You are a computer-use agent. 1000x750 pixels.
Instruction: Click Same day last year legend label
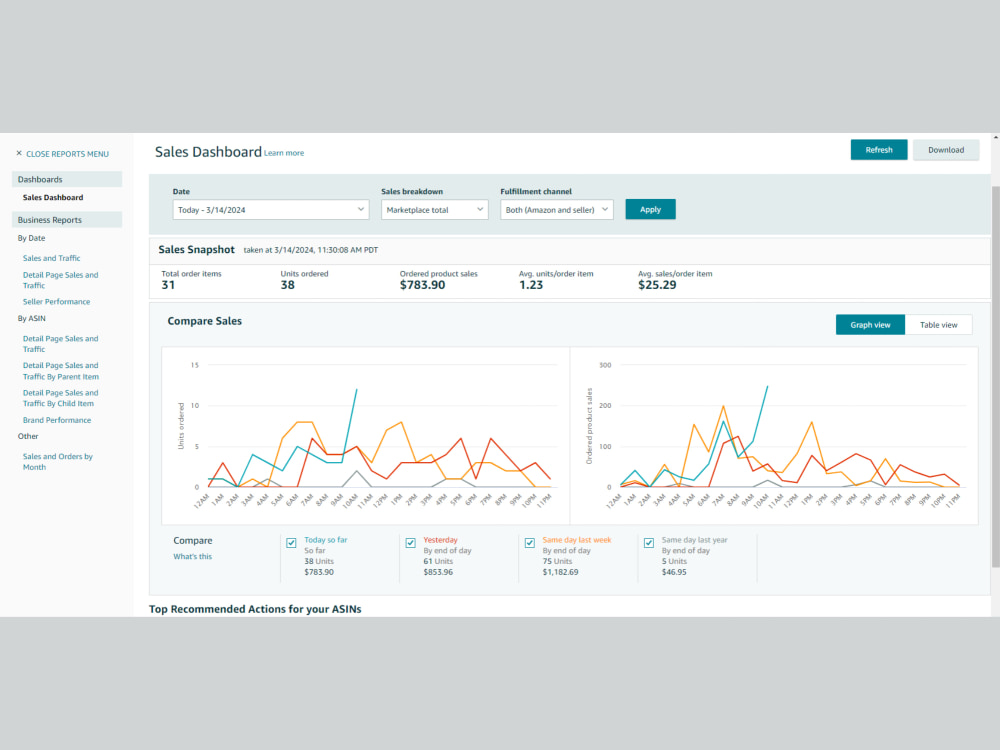[x=695, y=540]
